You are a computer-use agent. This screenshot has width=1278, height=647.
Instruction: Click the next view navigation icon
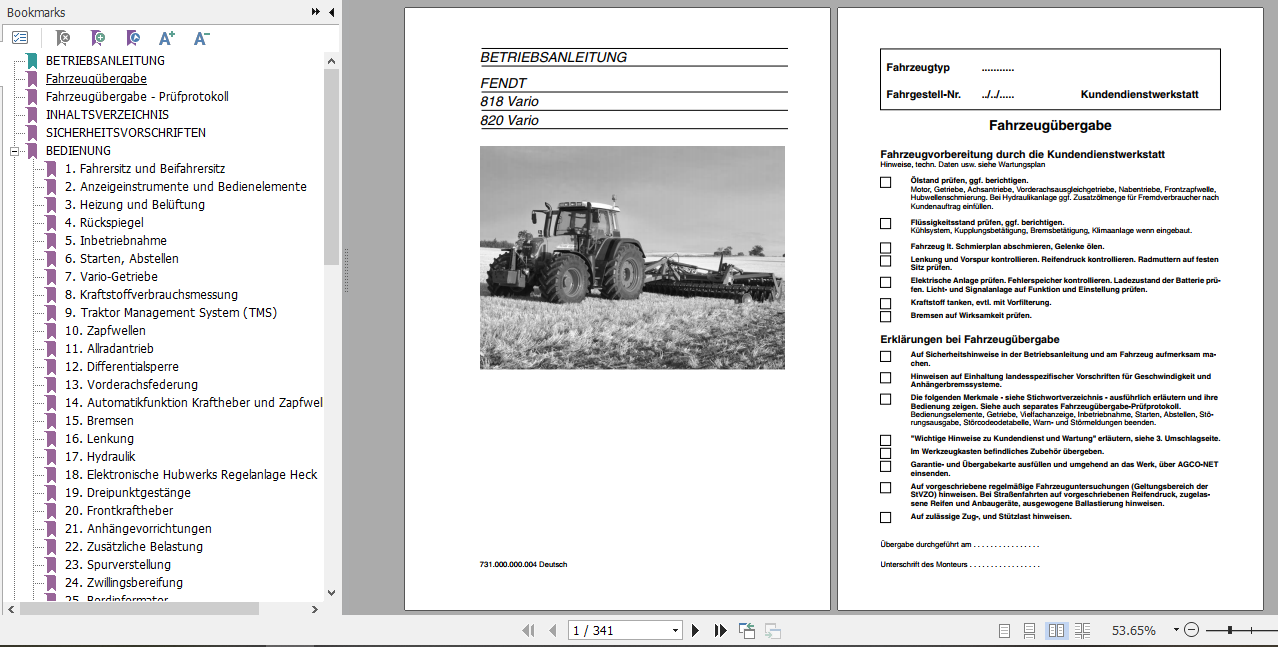pos(773,630)
